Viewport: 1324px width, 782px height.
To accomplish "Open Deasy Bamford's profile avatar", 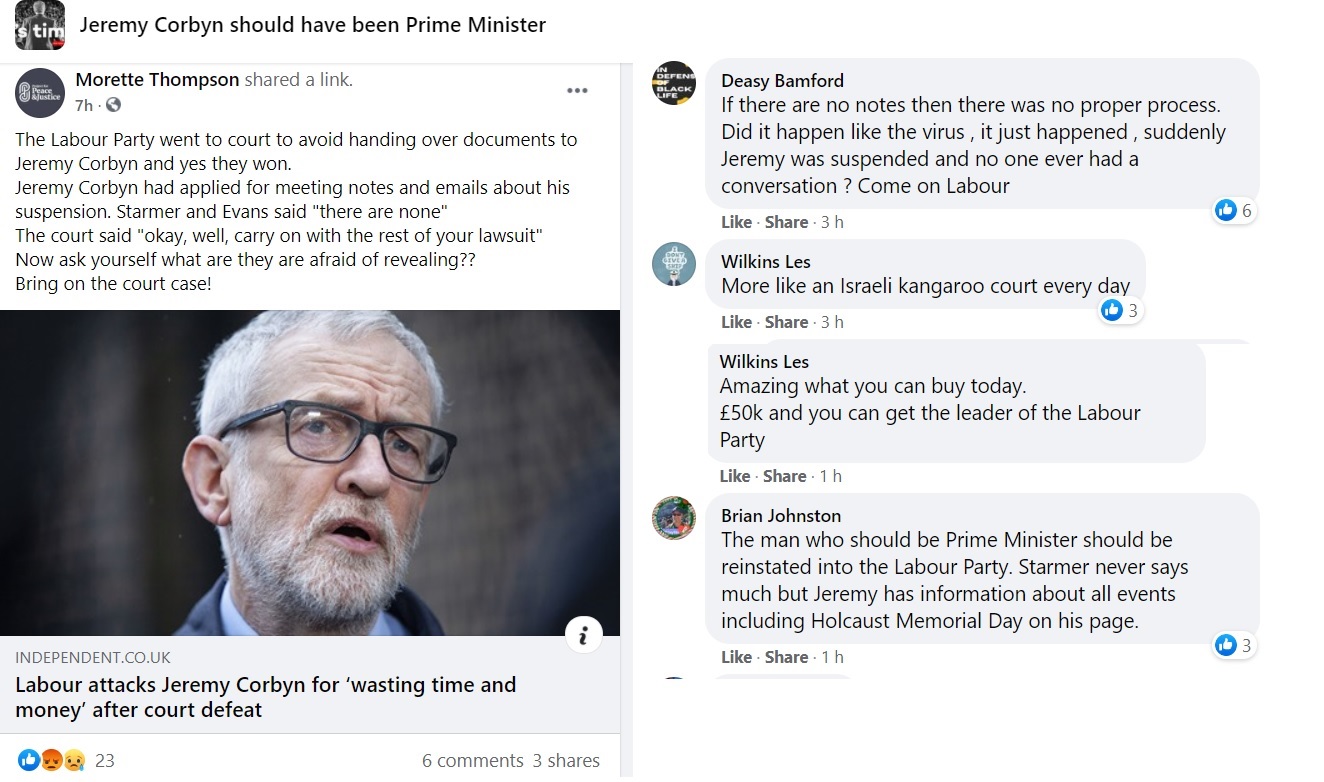I will 673,83.
